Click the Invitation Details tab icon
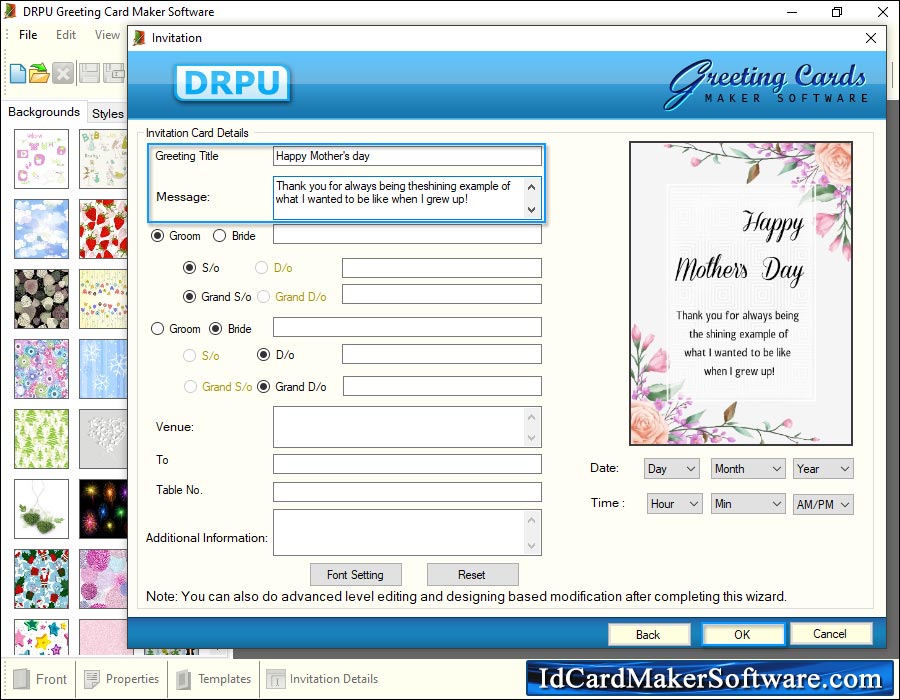The height and width of the screenshot is (700, 900). (x=276, y=679)
